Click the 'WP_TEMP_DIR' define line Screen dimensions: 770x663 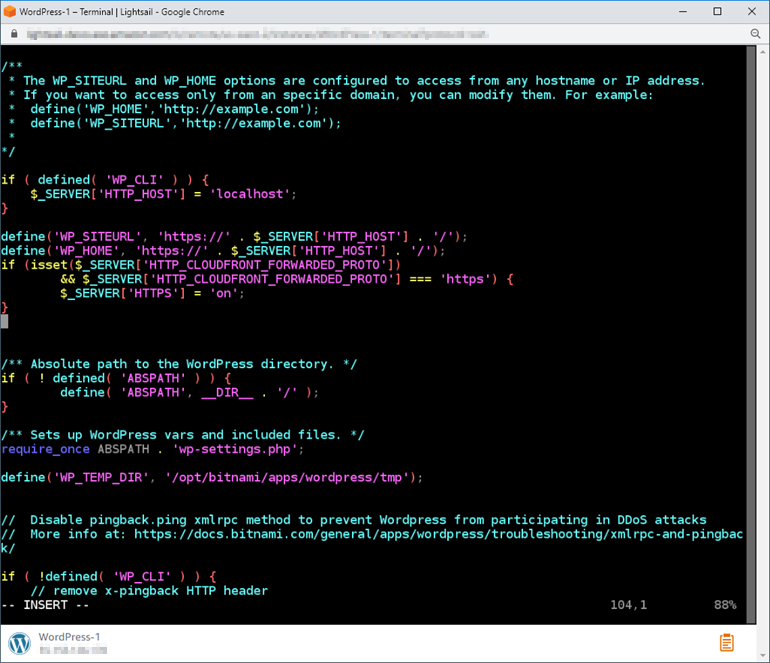(x=212, y=478)
